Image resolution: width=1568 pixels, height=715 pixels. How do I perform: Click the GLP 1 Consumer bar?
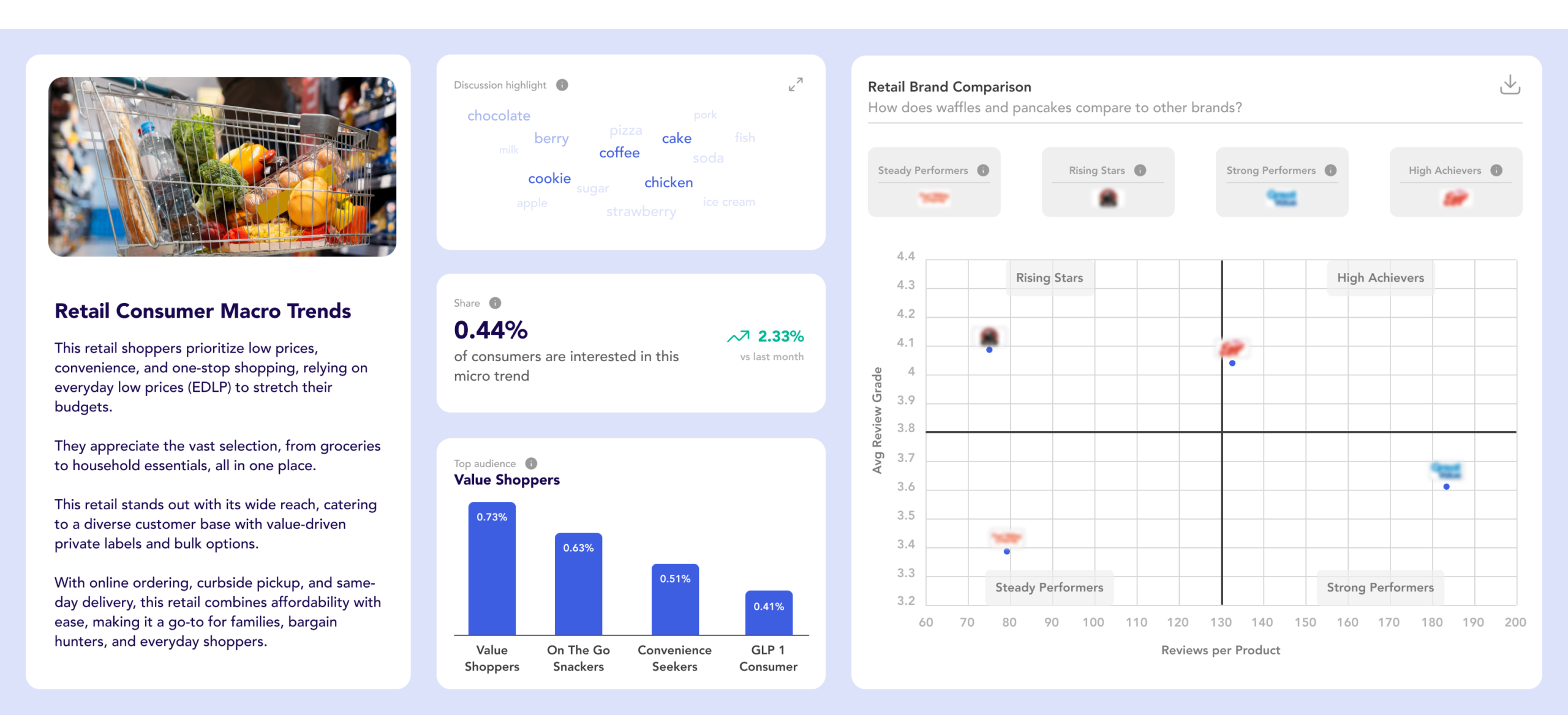tap(767, 614)
